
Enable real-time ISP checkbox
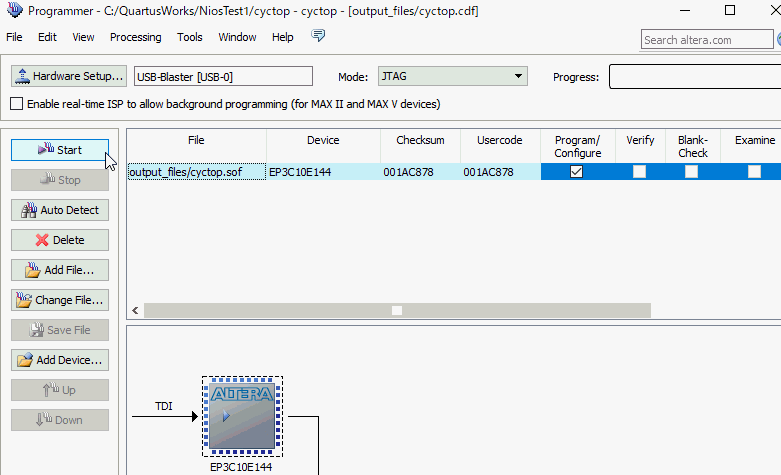(16, 104)
